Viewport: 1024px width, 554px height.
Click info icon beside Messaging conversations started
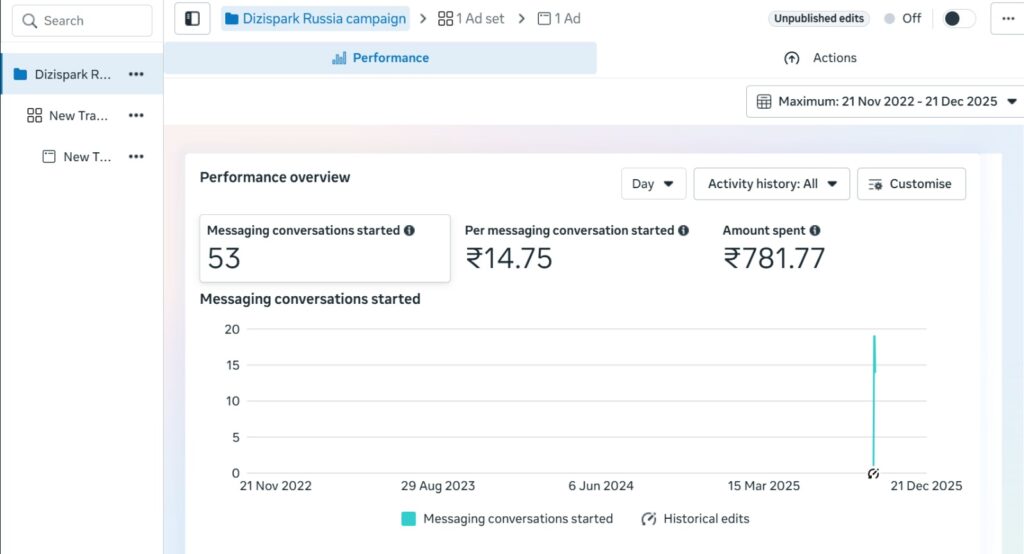click(409, 231)
